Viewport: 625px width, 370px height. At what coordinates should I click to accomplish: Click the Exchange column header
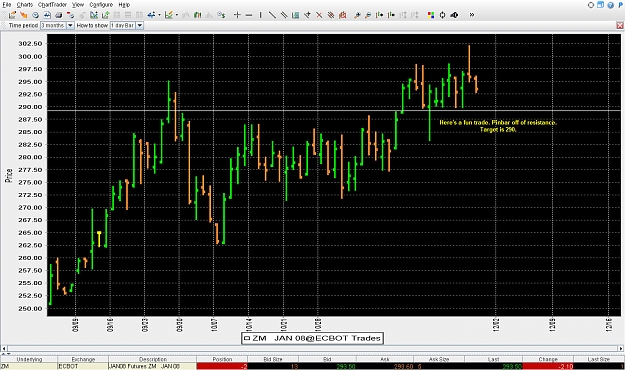pyautogui.click(x=83, y=359)
